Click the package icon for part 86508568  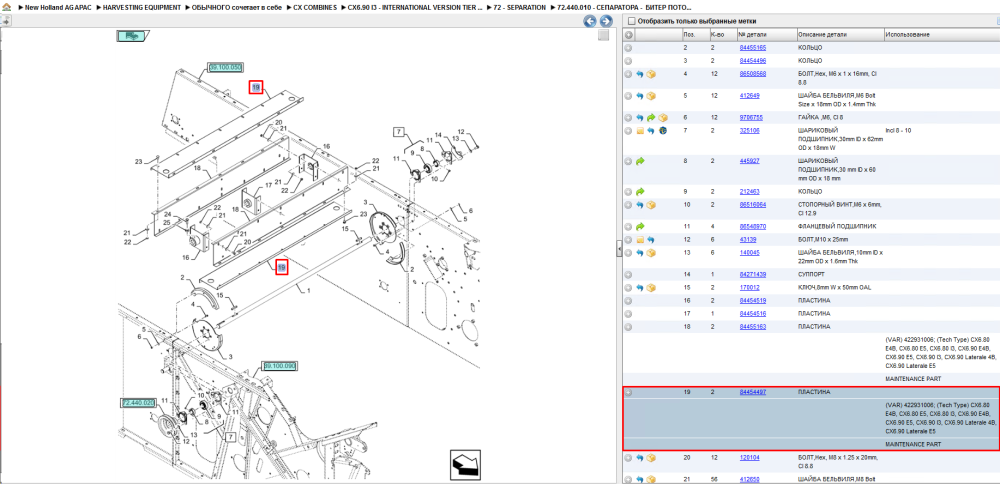[x=651, y=75]
